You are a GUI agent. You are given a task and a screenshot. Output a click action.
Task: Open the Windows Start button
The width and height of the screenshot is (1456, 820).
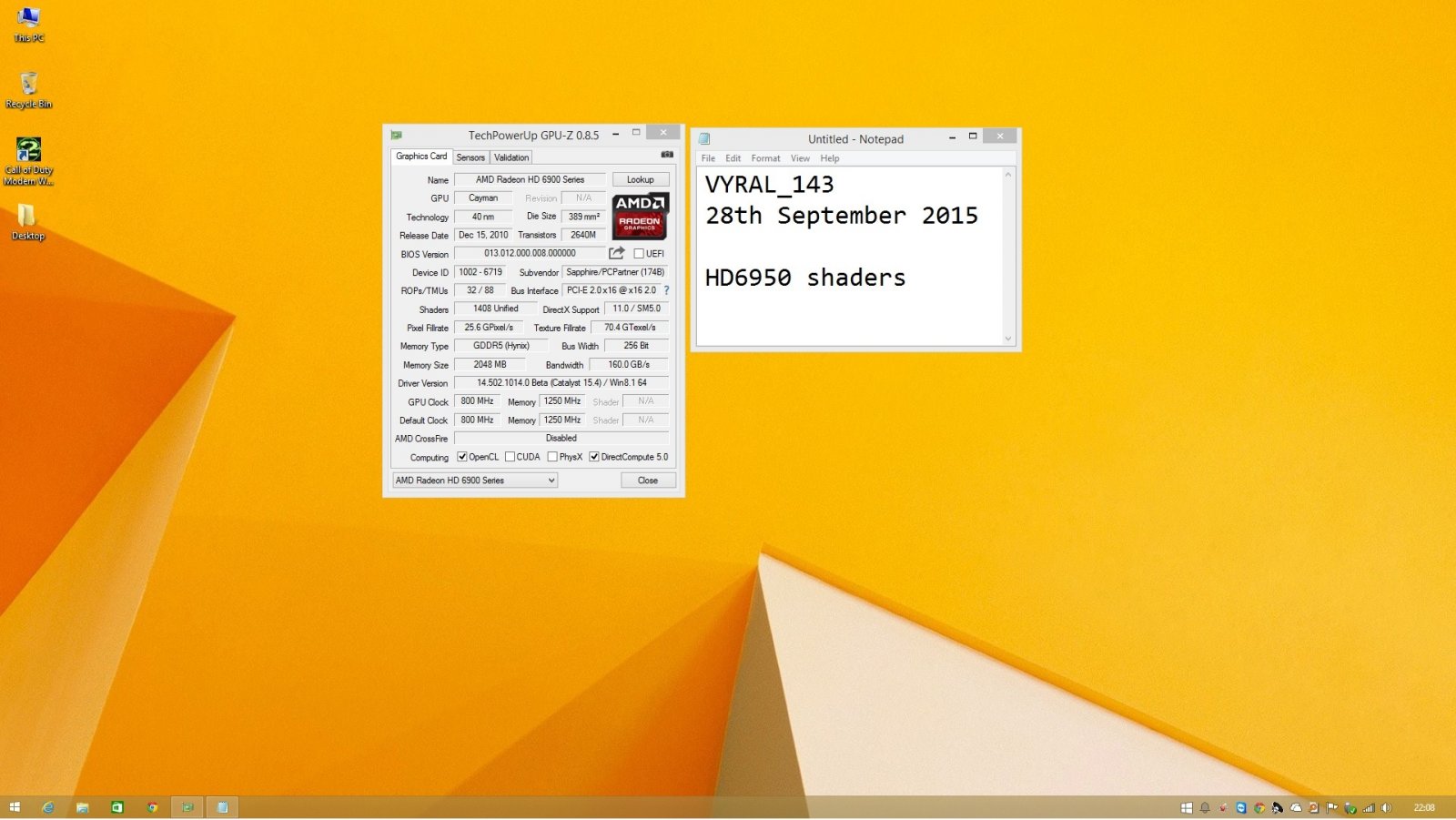tap(15, 807)
